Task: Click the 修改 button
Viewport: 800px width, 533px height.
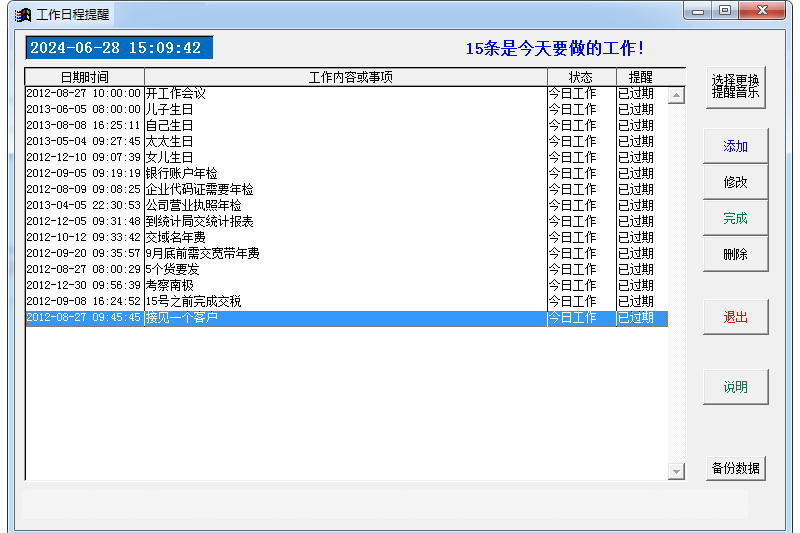Action: pyautogui.click(x=735, y=182)
